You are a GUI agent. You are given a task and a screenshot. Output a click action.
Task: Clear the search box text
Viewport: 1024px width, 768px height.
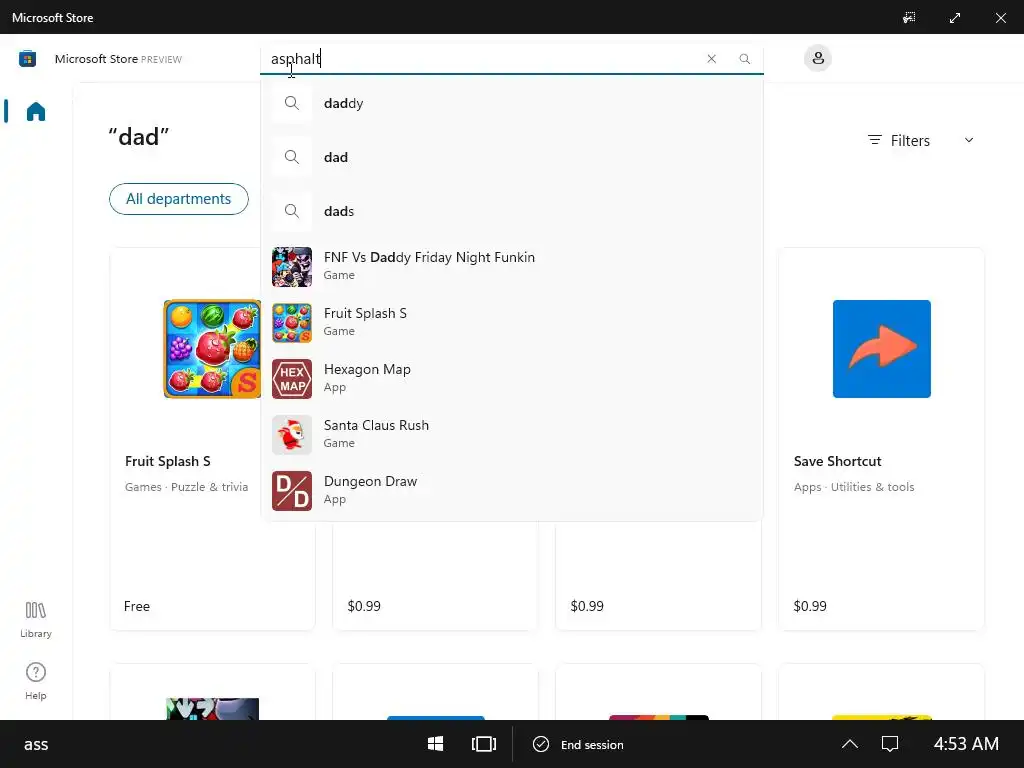tap(711, 59)
